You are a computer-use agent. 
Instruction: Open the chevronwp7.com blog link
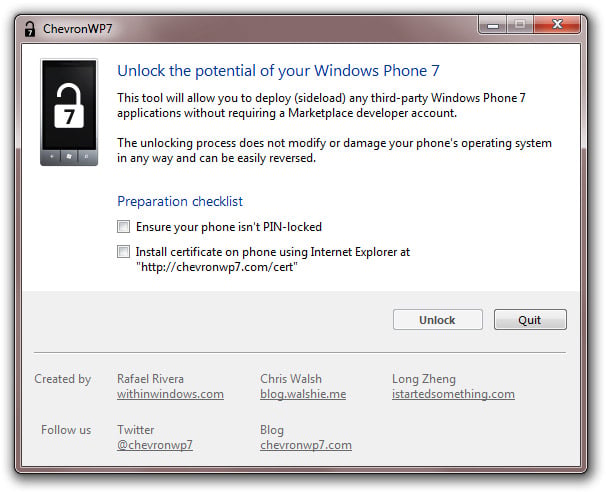306,445
